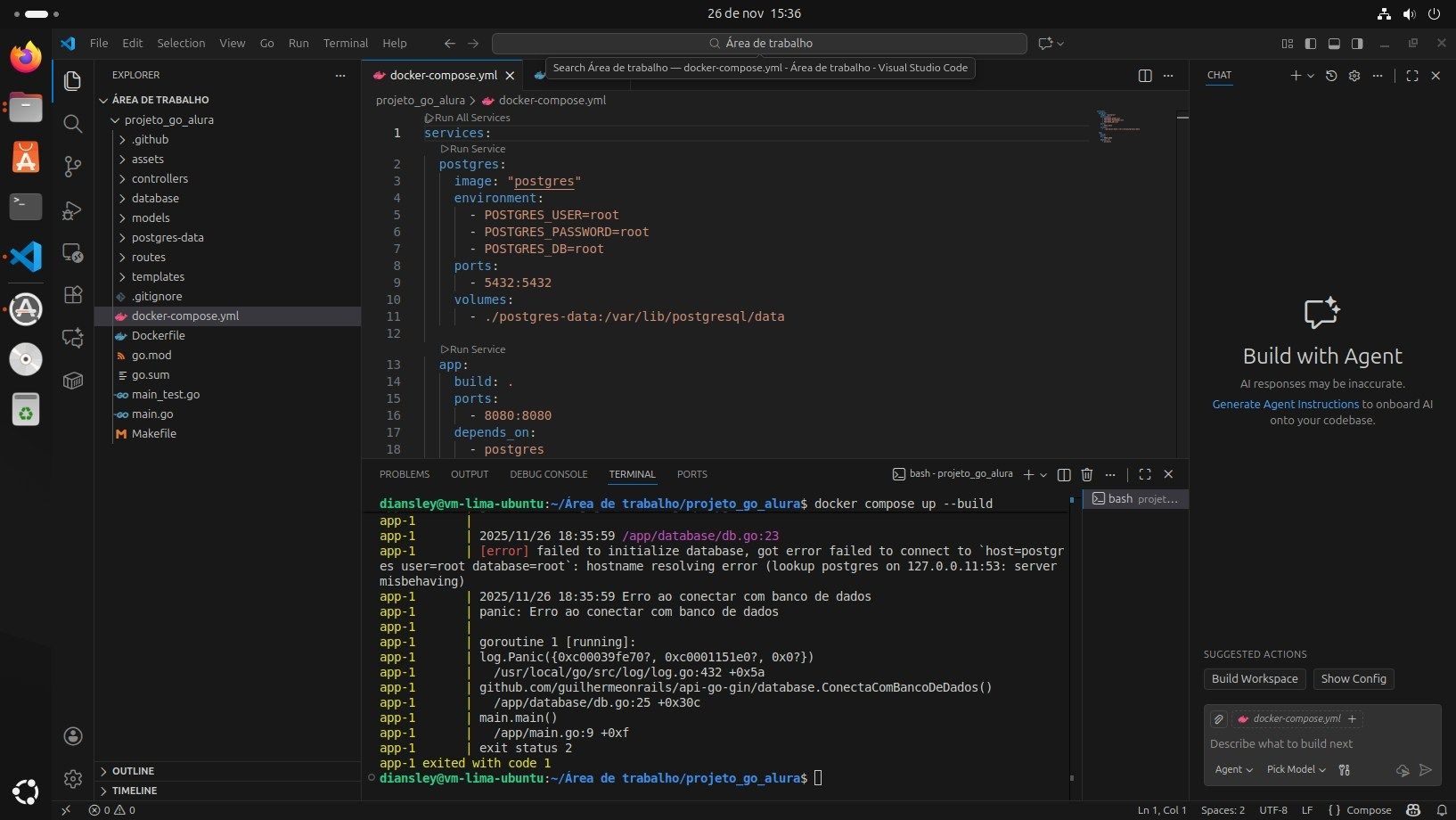The height and width of the screenshot is (820, 1456).
Task: Open chat settings gear icon
Action: 1354,76
